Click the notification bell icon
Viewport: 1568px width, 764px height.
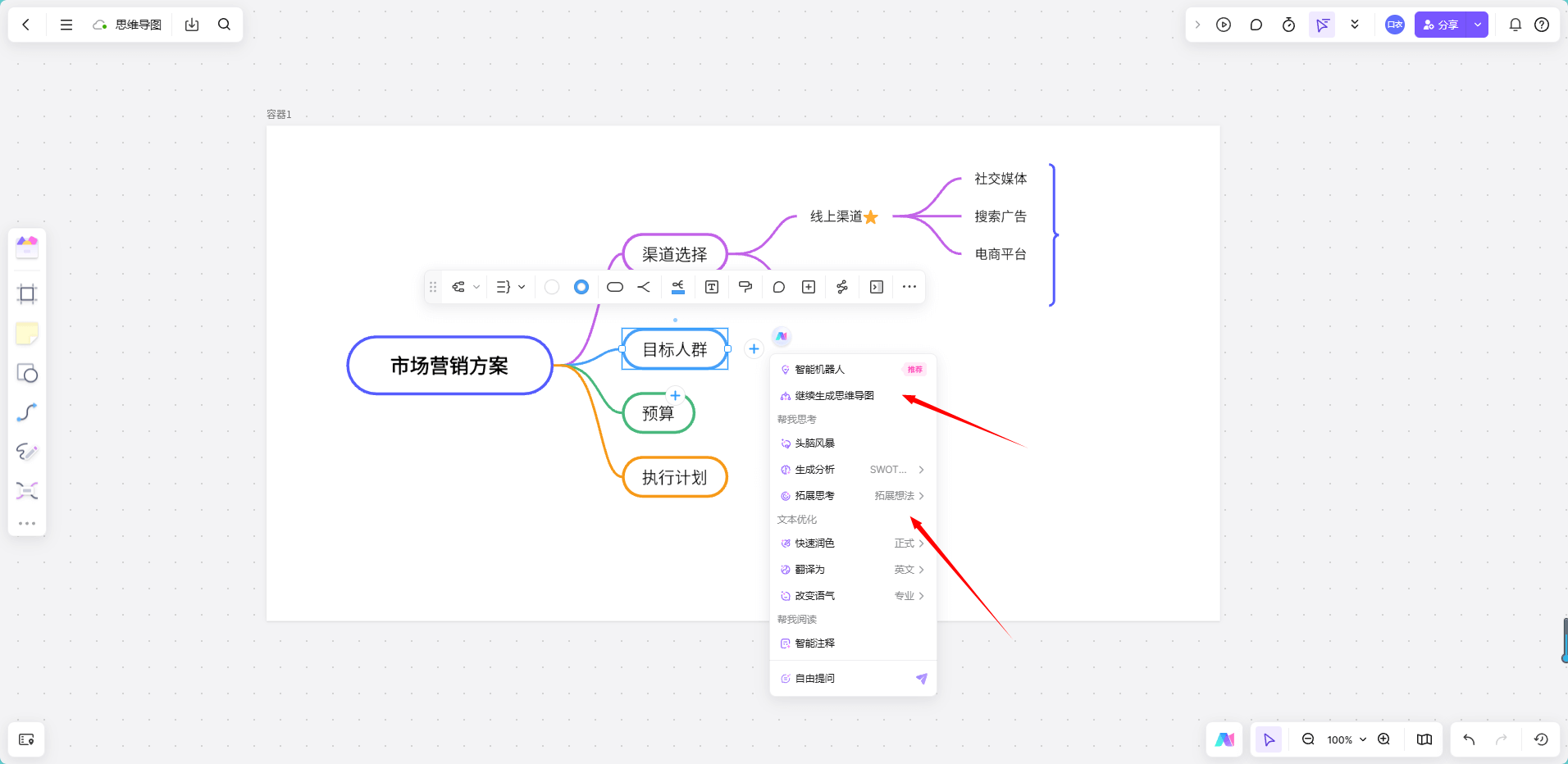point(1515,25)
